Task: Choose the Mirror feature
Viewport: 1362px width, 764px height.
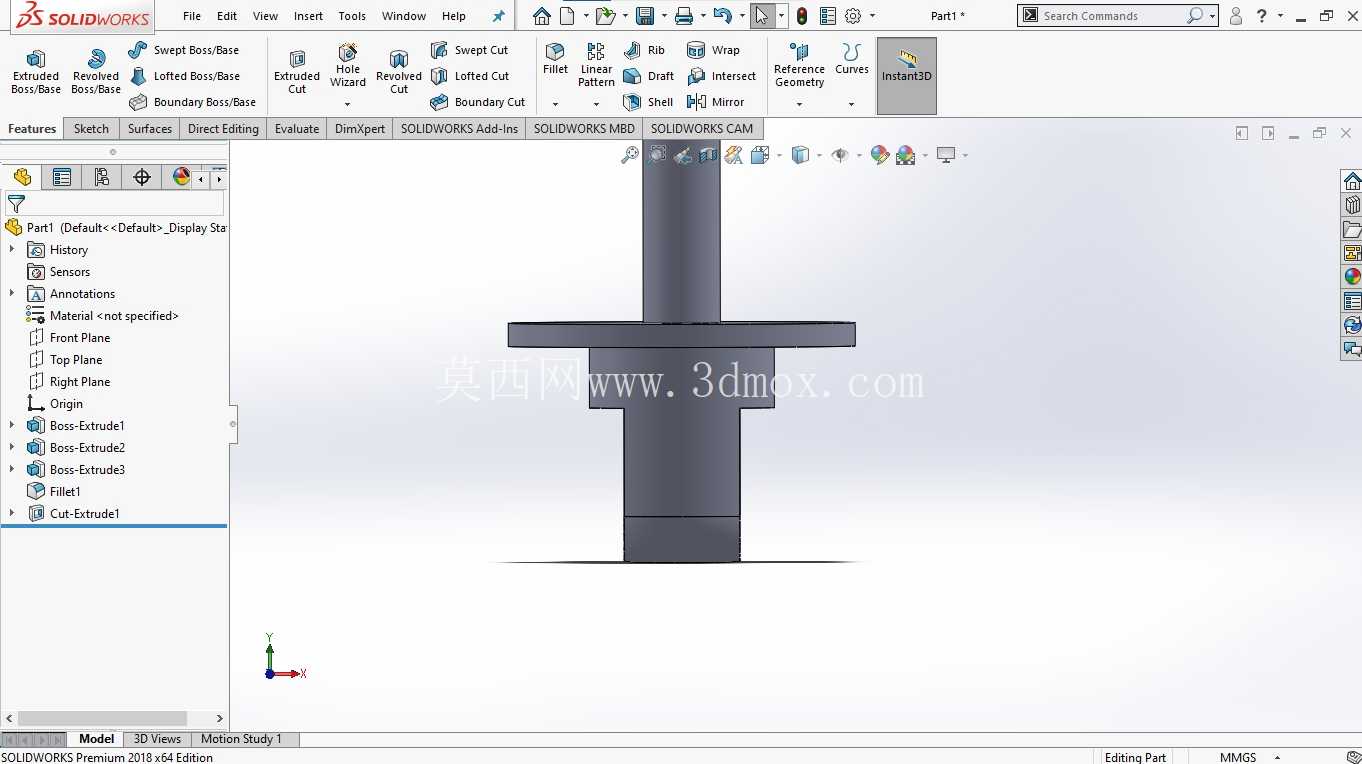Action: [716, 102]
